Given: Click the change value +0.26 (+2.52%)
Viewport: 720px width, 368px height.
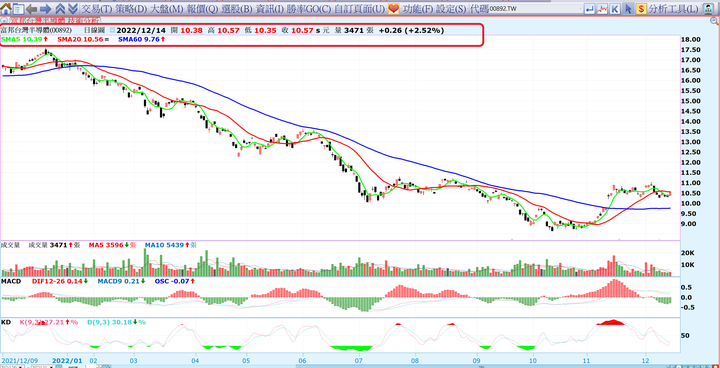Looking at the screenshot, I should click(x=411, y=30).
